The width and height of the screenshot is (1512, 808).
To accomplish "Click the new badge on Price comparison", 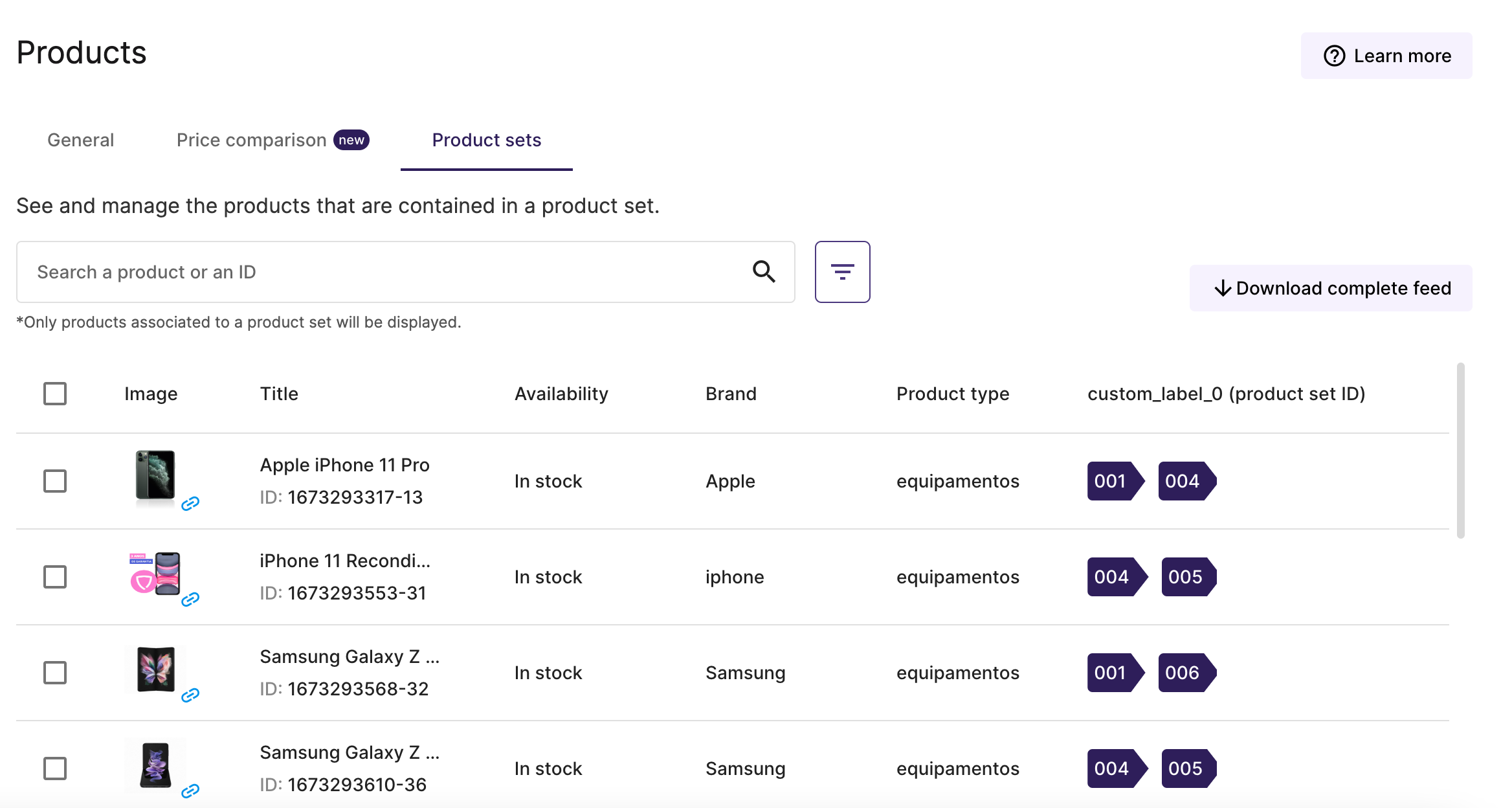I will pos(351,140).
